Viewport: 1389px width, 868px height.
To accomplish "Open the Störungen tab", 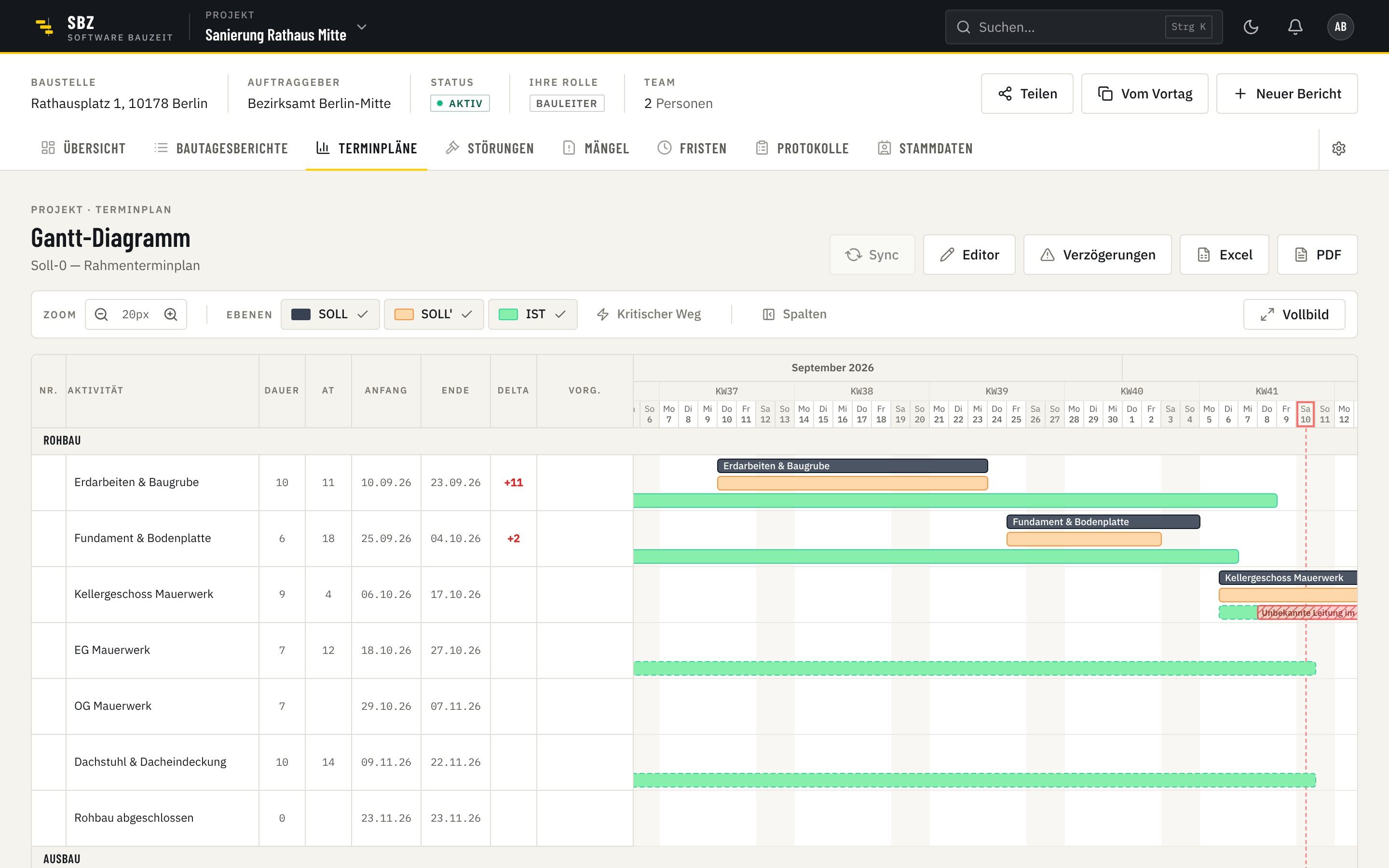I will 490,148.
